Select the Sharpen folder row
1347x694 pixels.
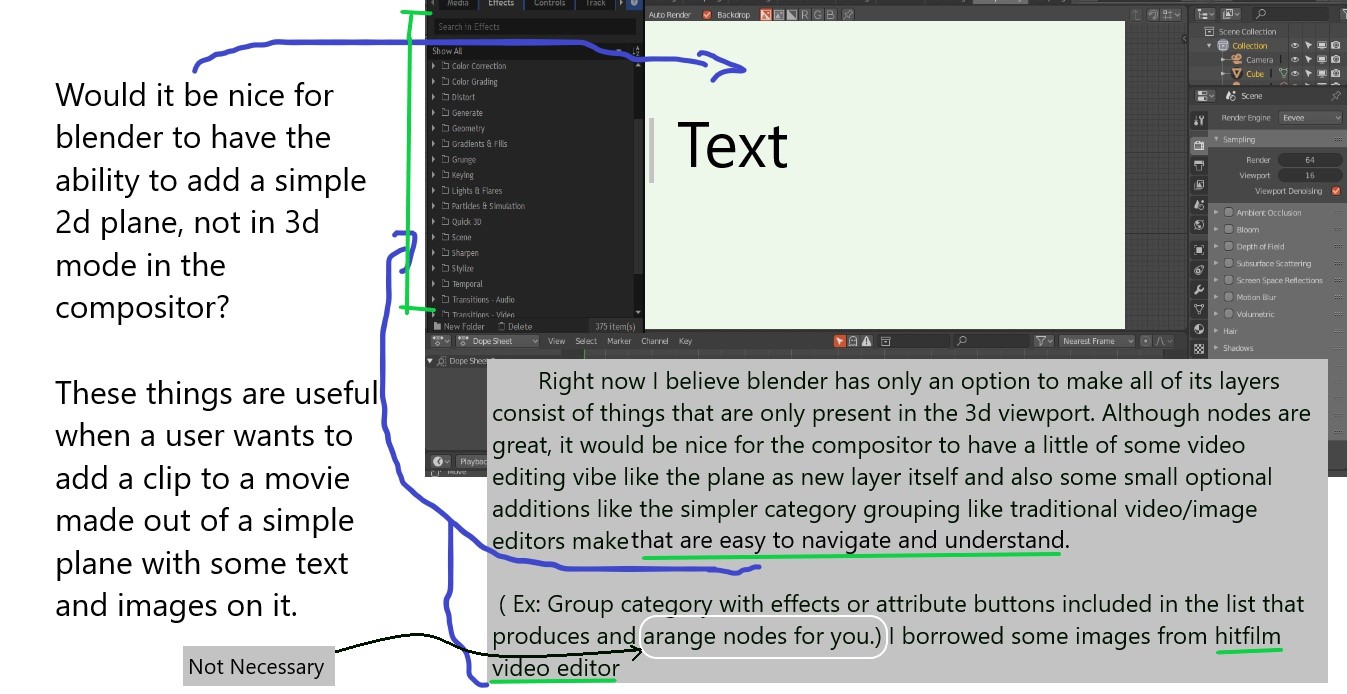coord(533,253)
